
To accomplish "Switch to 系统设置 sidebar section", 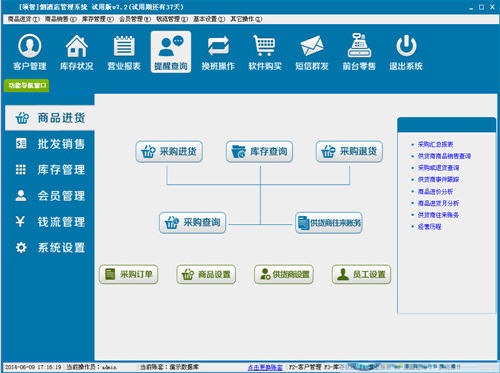I will point(50,247).
